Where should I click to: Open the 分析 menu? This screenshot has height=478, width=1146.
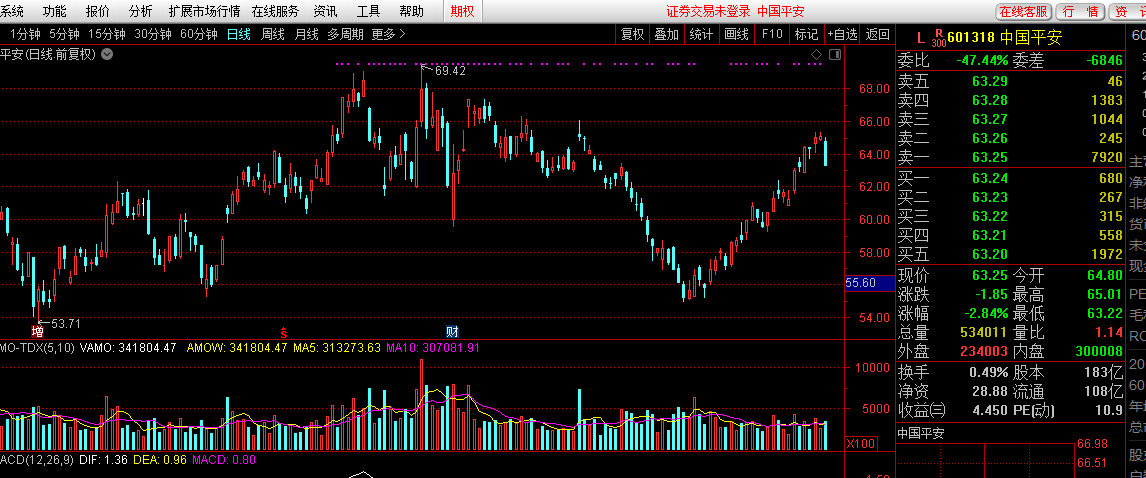140,11
